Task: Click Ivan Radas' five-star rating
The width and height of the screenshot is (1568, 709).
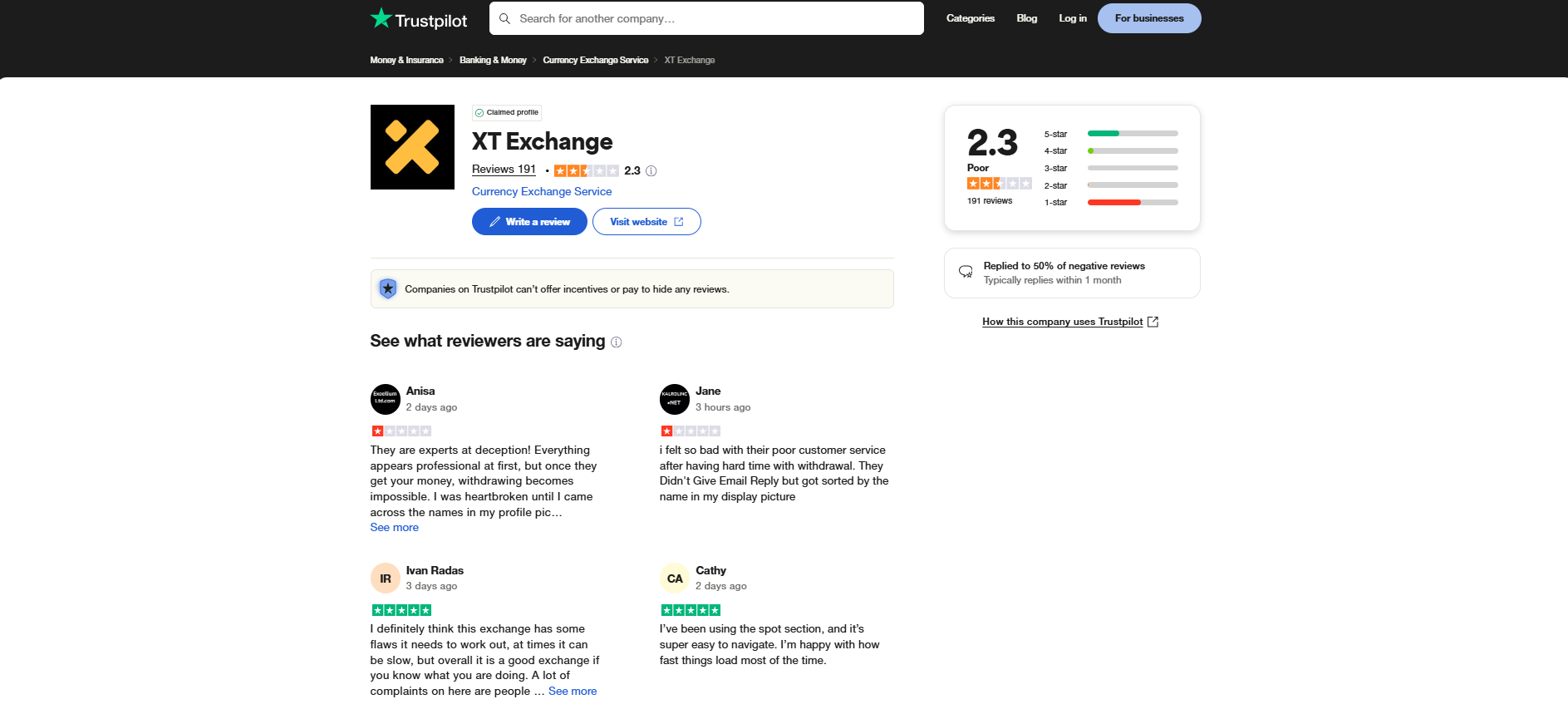Action: pyautogui.click(x=401, y=610)
